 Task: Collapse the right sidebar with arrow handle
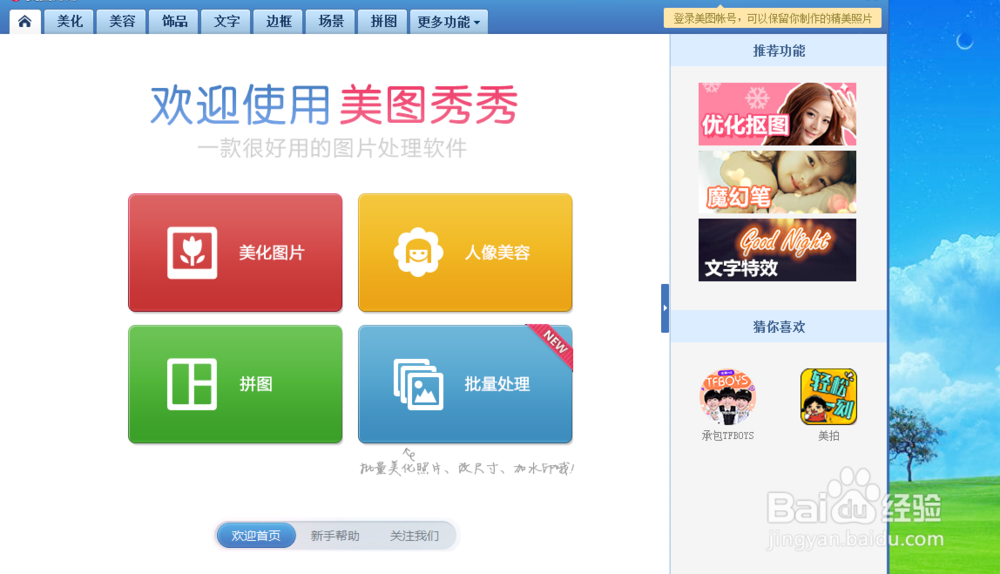pos(665,308)
